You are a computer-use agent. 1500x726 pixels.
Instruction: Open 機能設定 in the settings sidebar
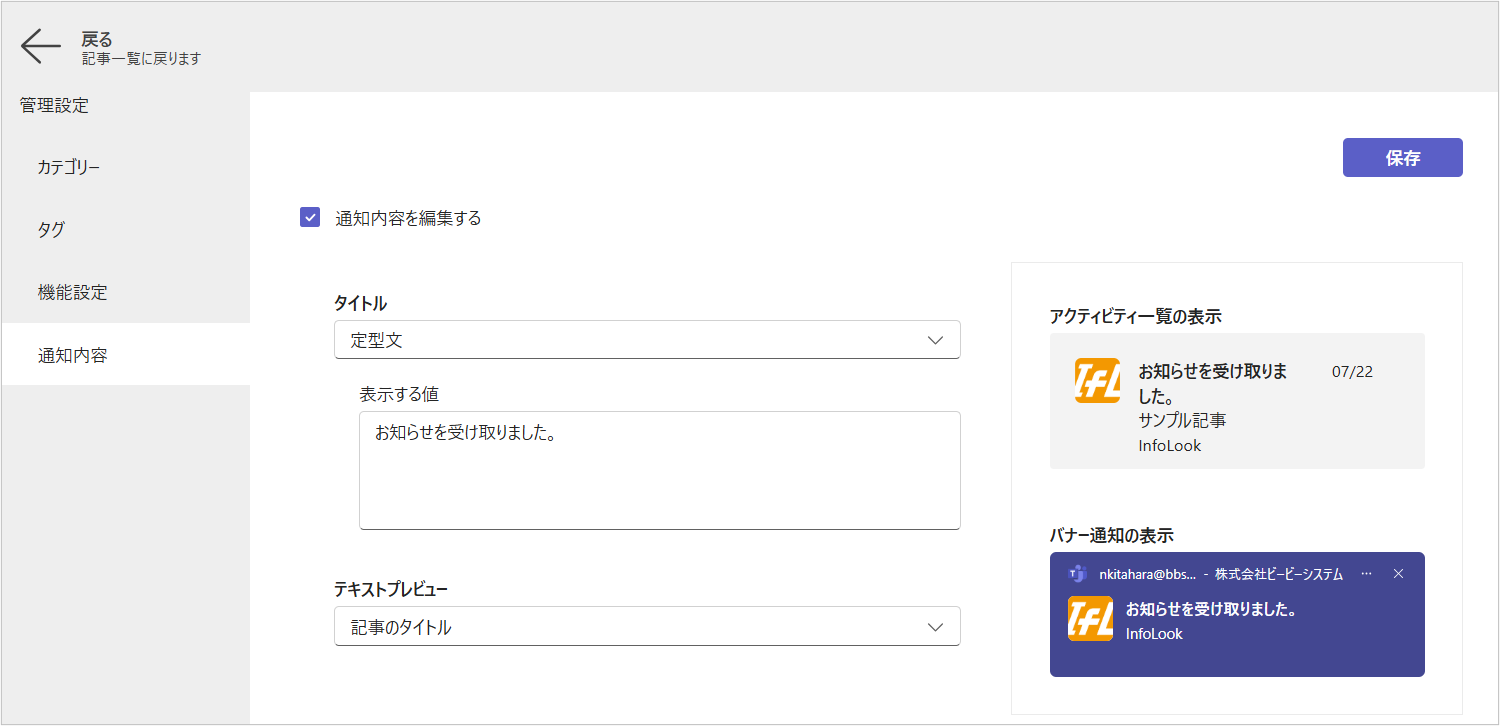pyautogui.click(x=126, y=292)
